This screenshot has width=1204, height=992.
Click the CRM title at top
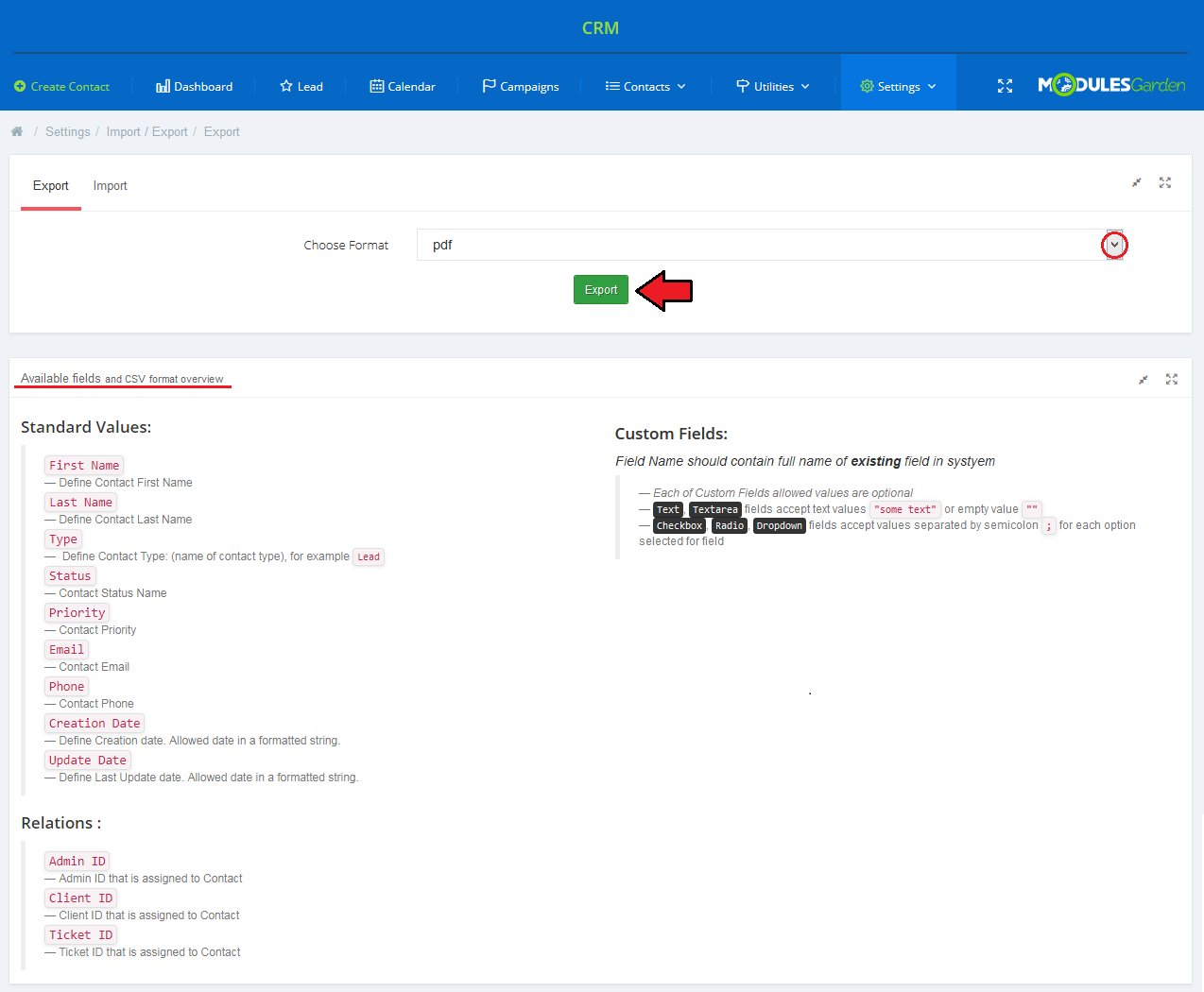(x=600, y=28)
